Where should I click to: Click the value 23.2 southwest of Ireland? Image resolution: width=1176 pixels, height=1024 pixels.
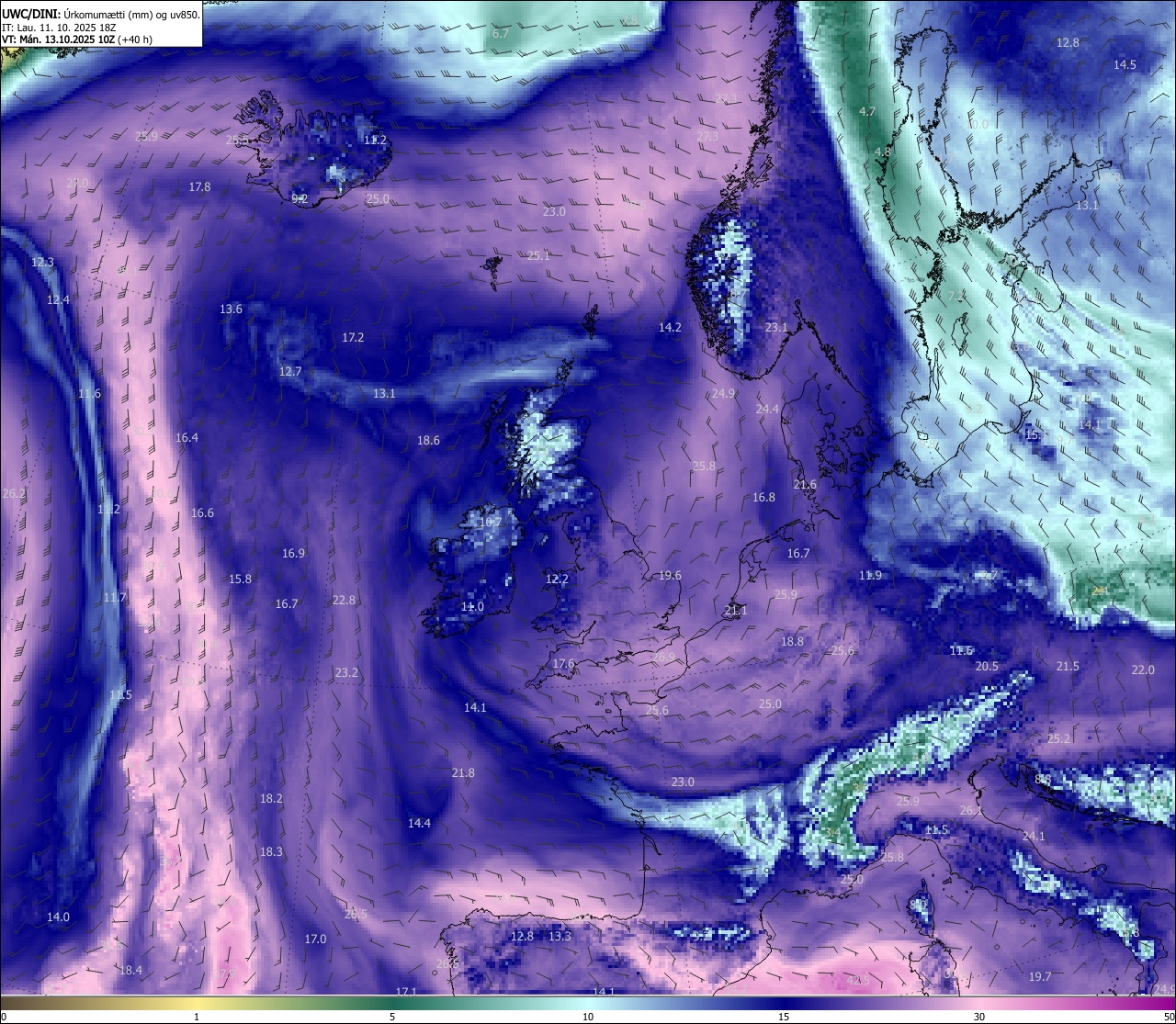(x=346, y=672)
